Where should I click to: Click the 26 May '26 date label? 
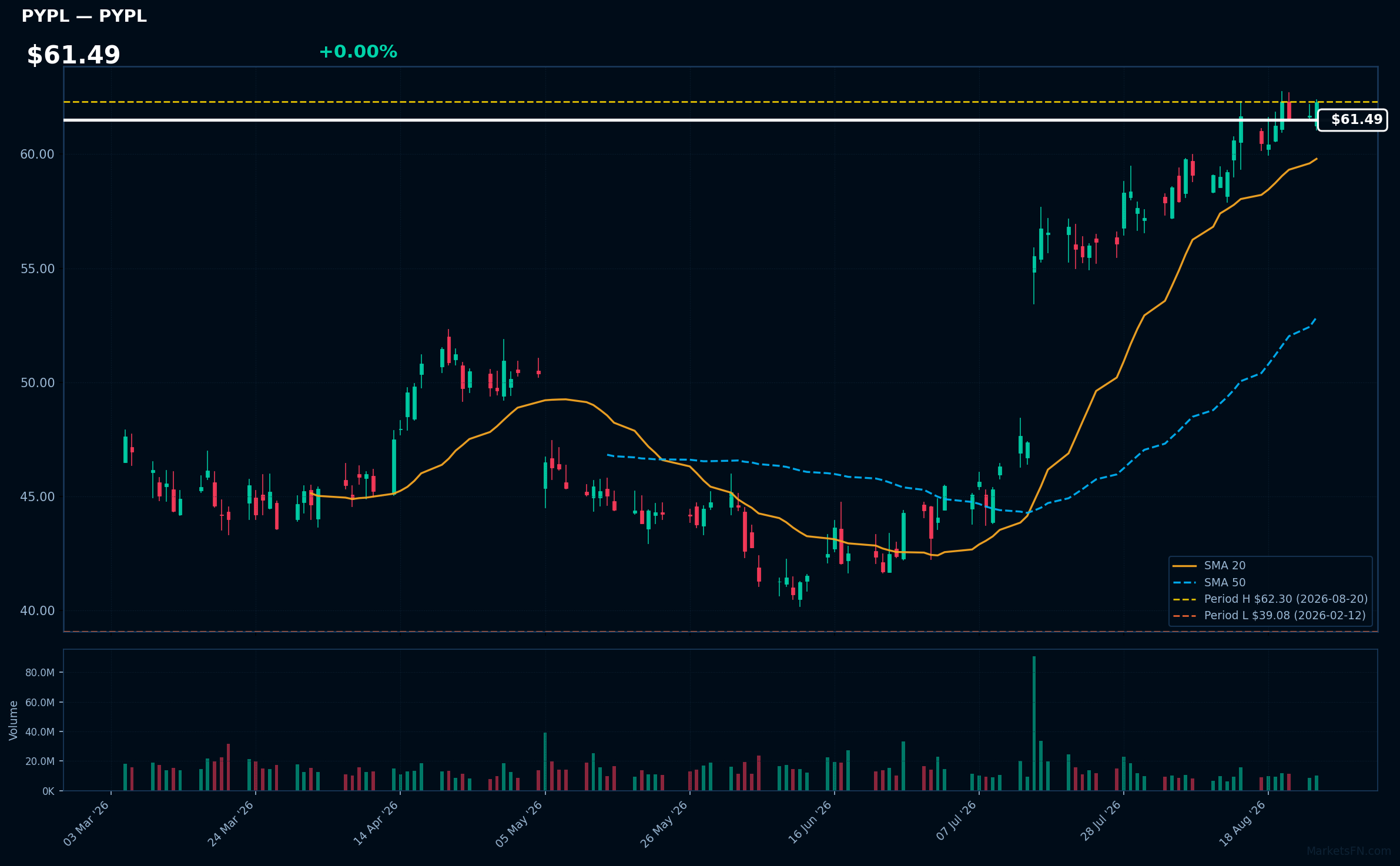click(x=664, y=824)
